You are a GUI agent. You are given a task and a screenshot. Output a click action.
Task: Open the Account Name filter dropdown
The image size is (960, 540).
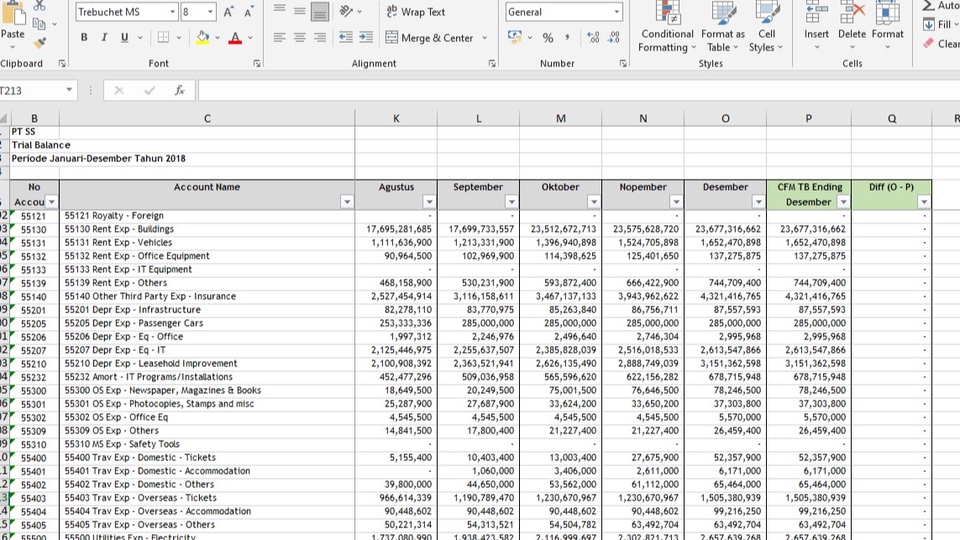pyautogui.click(x=347, y=202)
